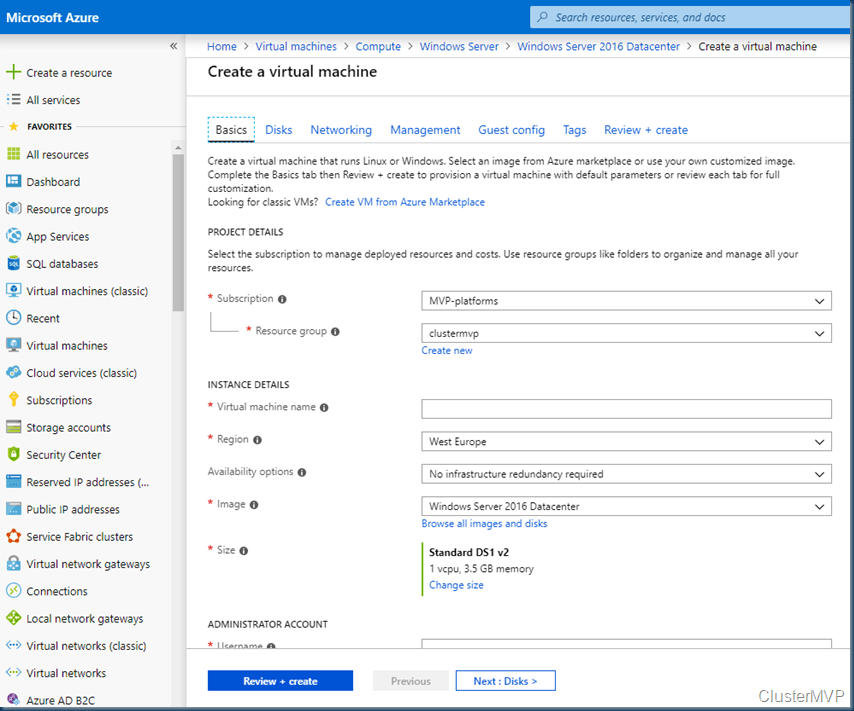Go to Home in breadcrumb
Viewport: 854px width, 711px height.
pyautogui.click(x=222, y=46)
